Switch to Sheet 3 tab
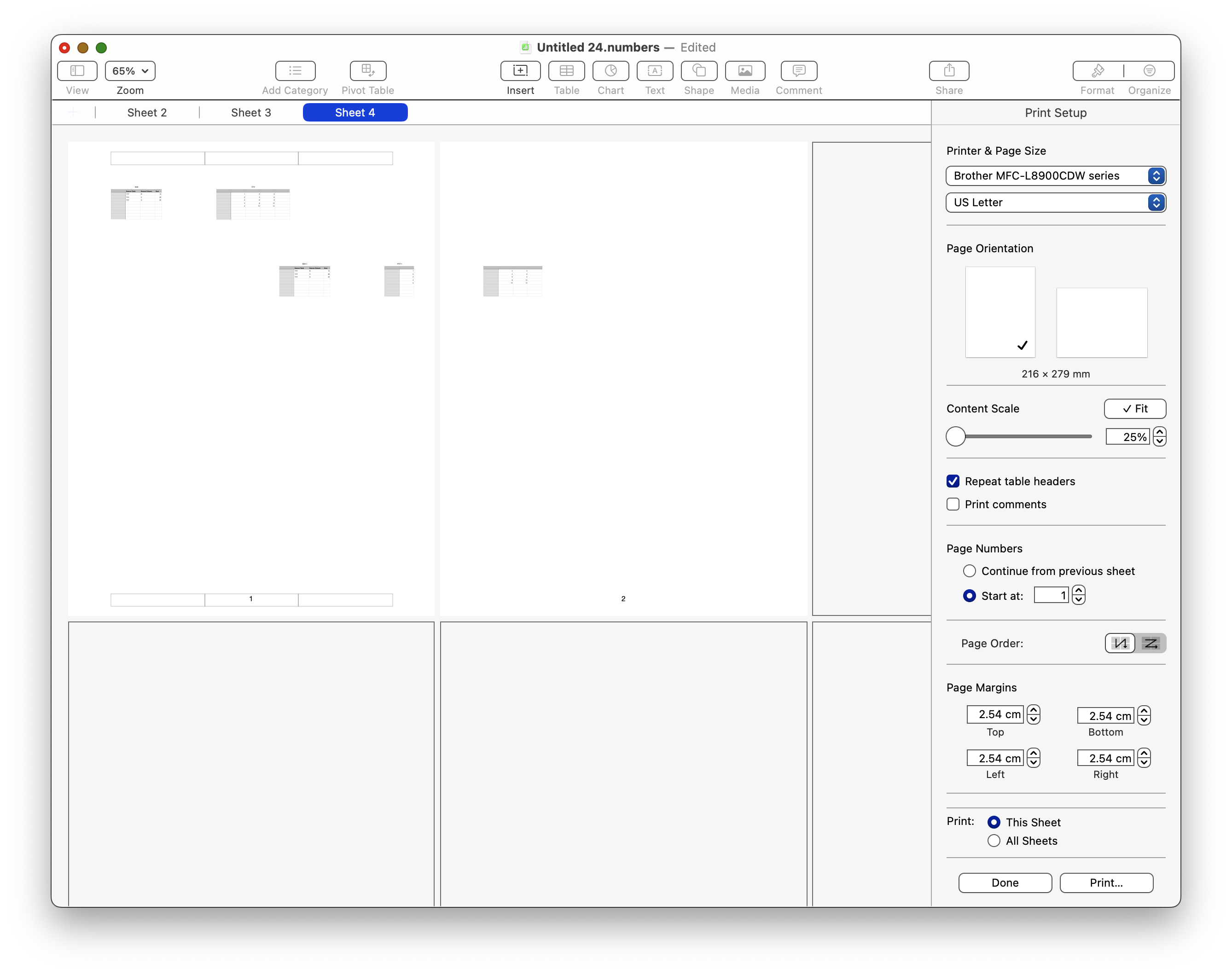Image resolution: width=1232 pixels, height=975 pixels. [250, 112]
